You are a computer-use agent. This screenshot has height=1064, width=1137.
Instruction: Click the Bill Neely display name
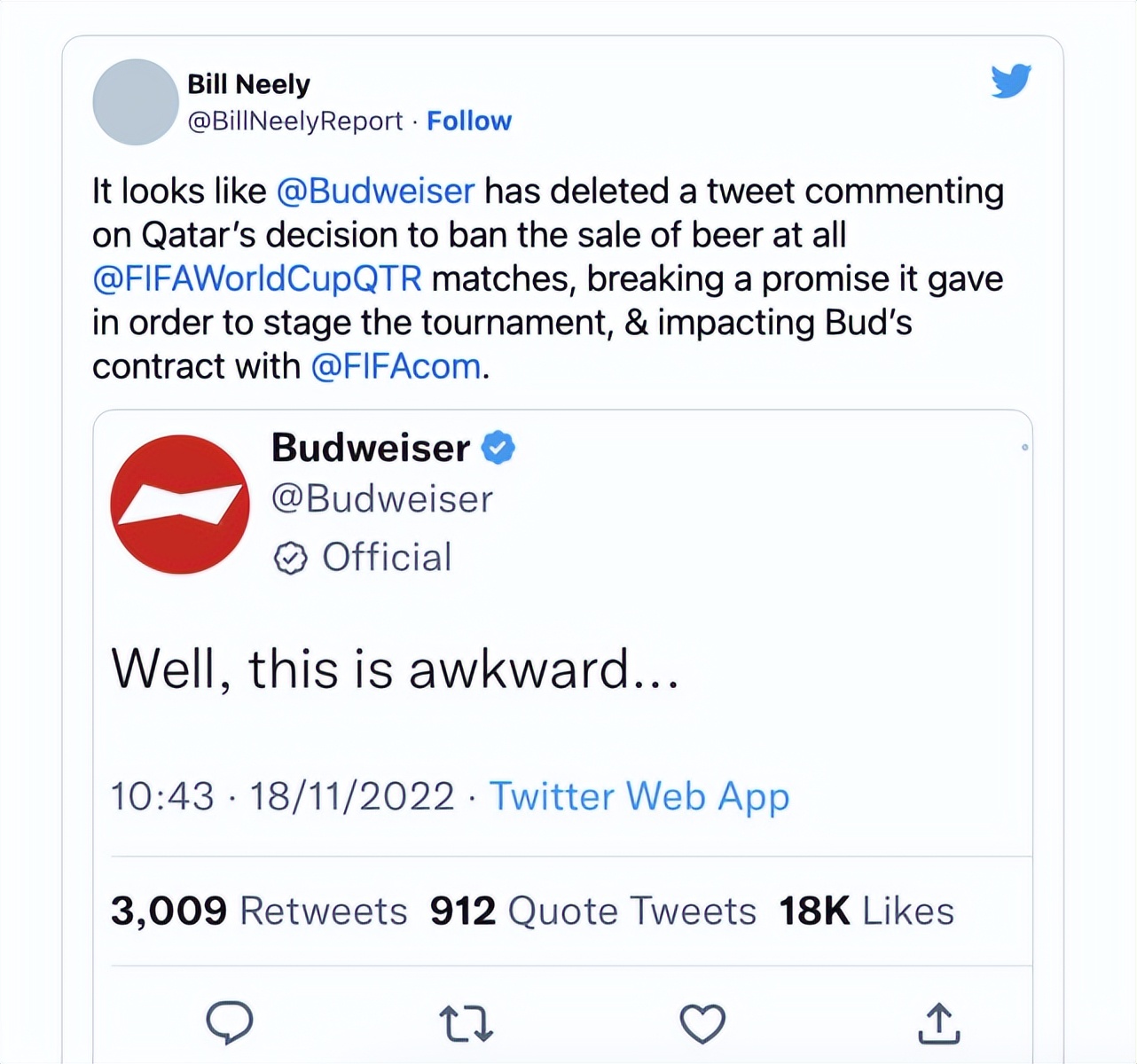248,84
